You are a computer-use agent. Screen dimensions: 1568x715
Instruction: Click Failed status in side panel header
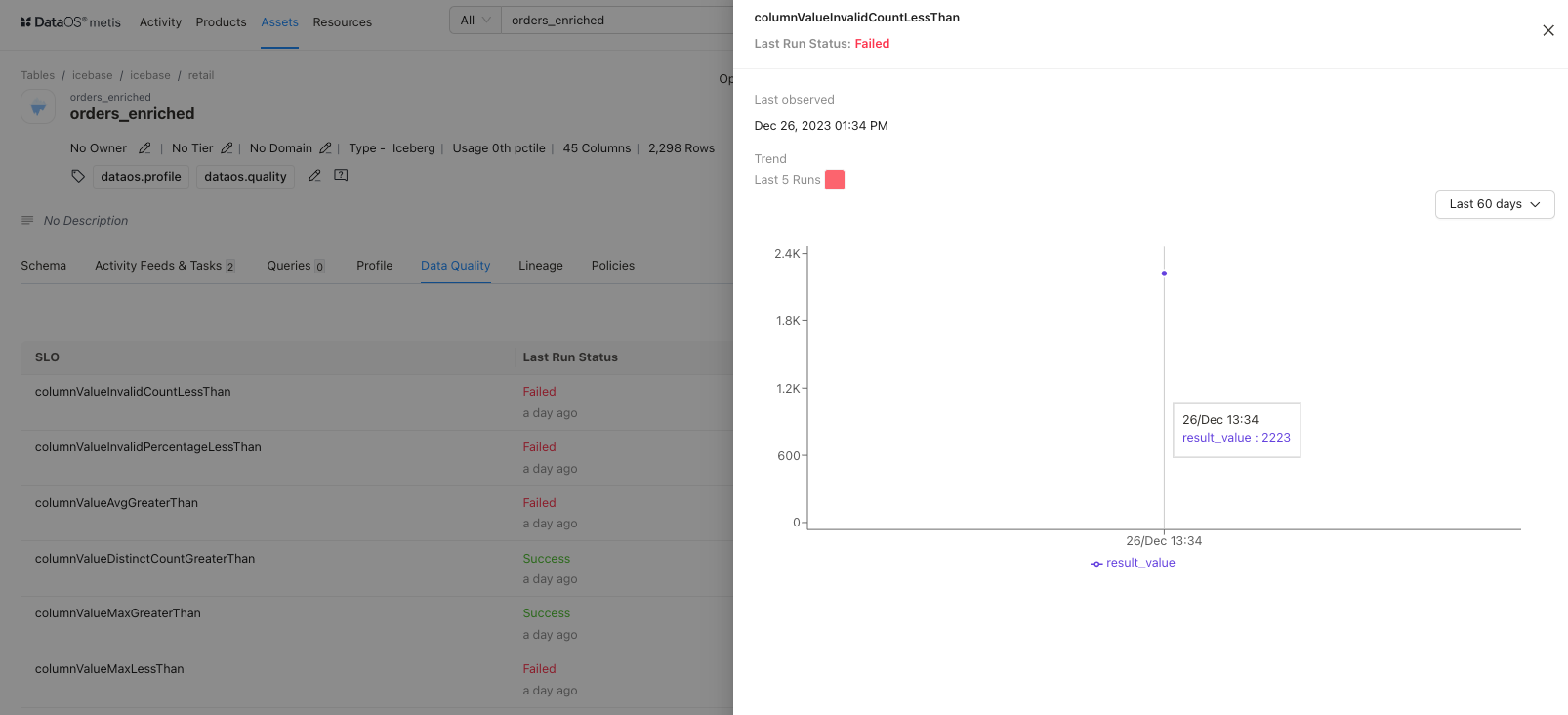(872, 44)
